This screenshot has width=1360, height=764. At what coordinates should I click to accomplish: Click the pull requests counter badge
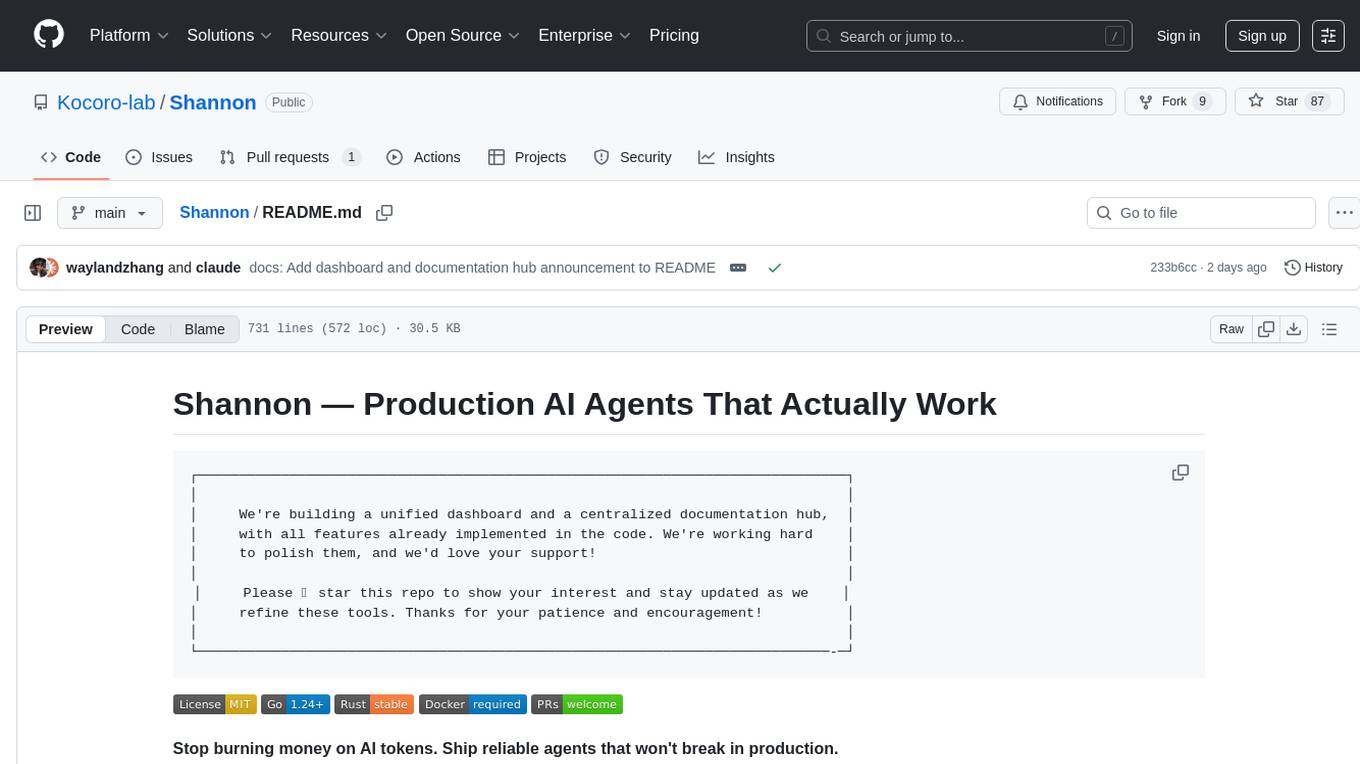tap(351, 157)
